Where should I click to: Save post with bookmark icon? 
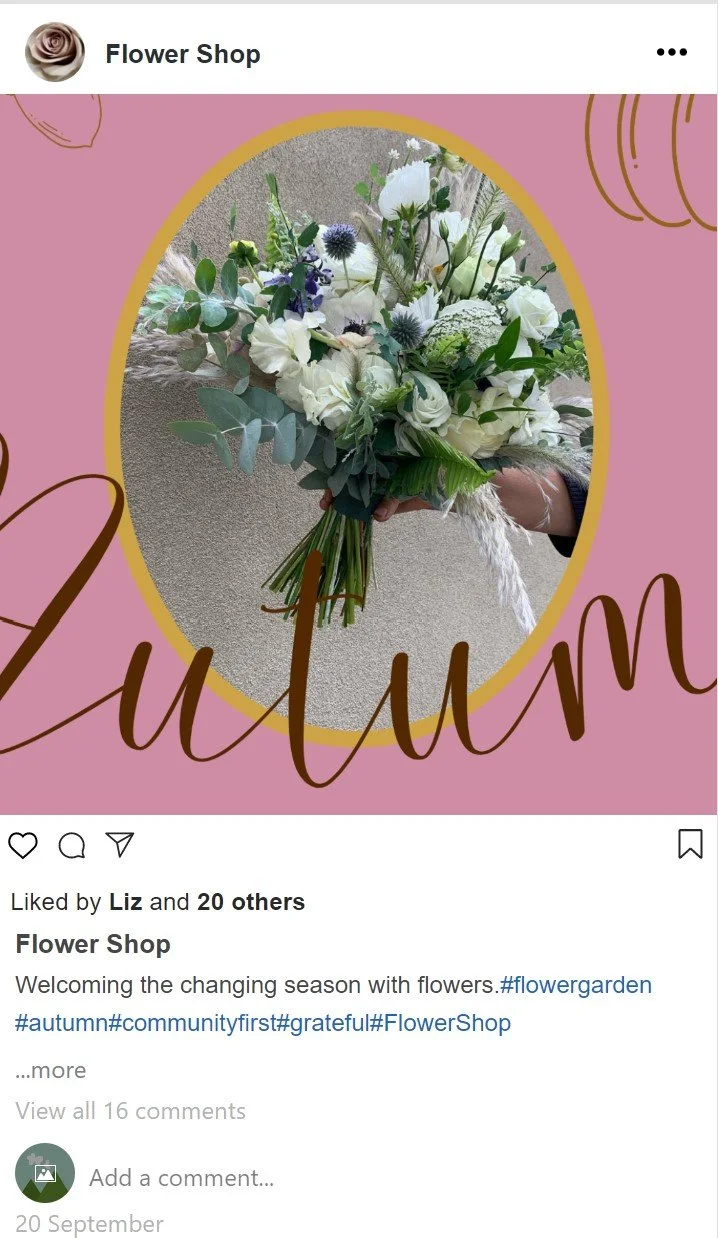pyautogui.click(x=690, y=844)
